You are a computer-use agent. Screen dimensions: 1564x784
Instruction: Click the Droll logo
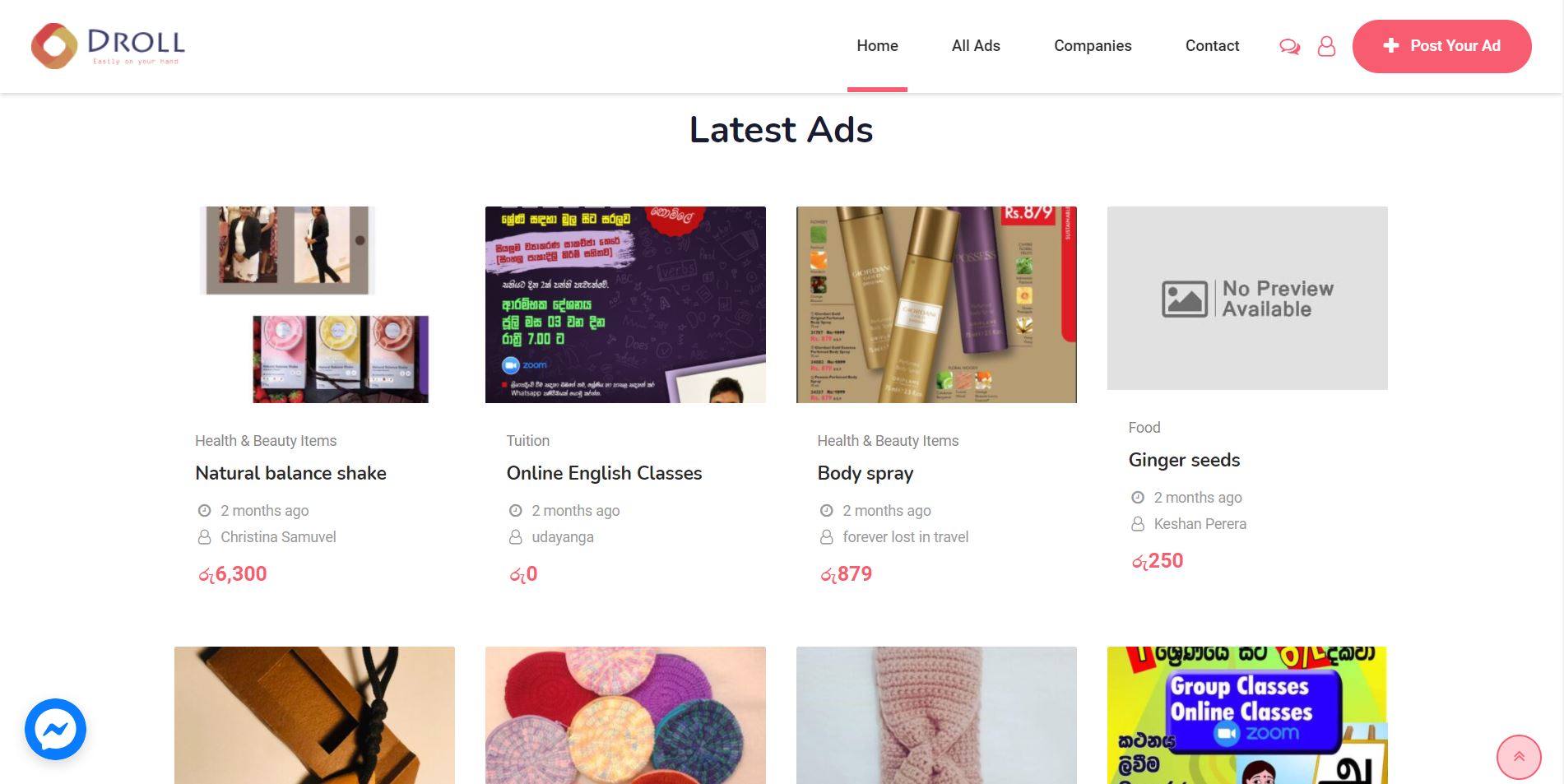point(109,46)
